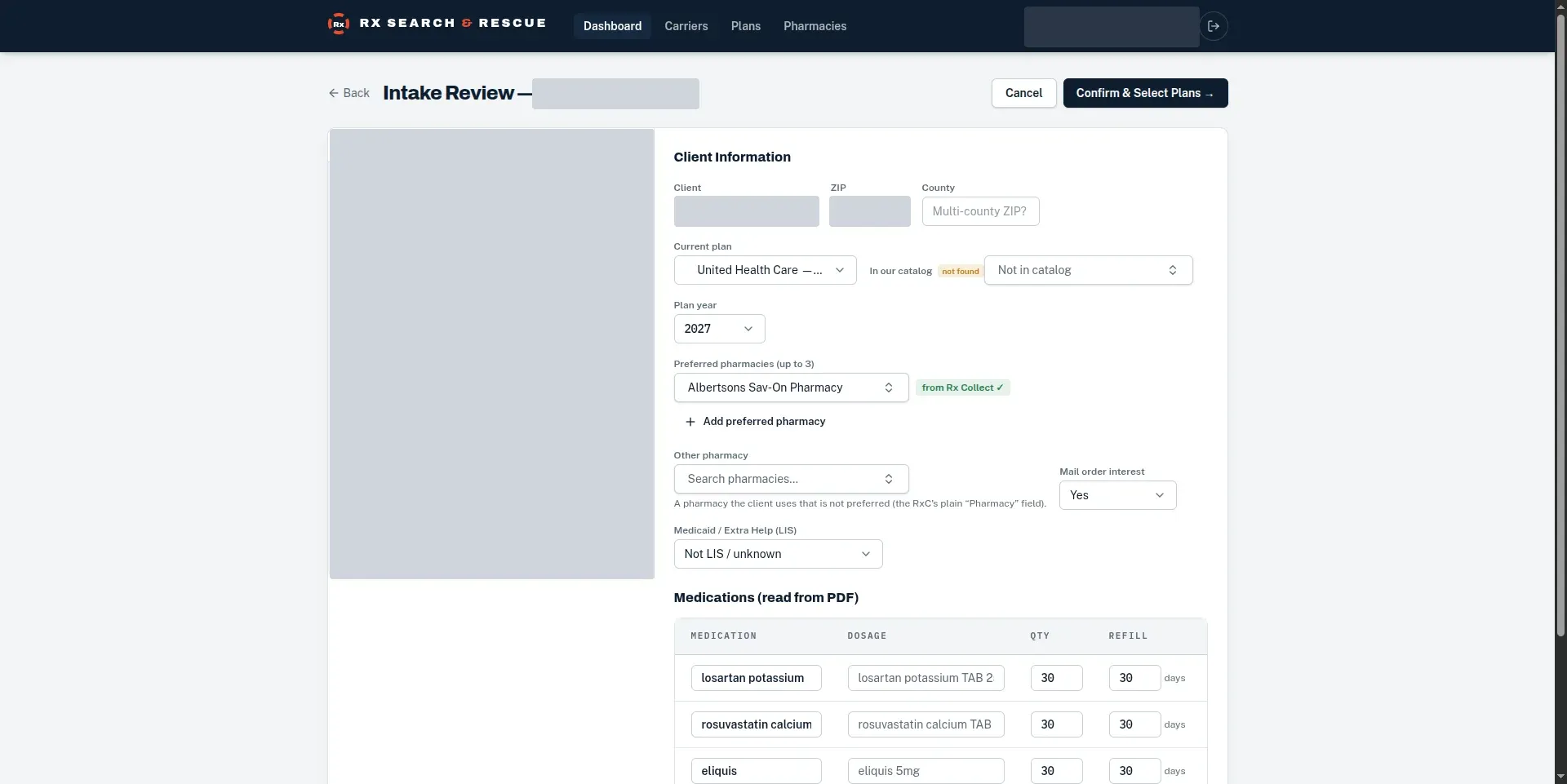Go back using the Back link

pos(349,93)
